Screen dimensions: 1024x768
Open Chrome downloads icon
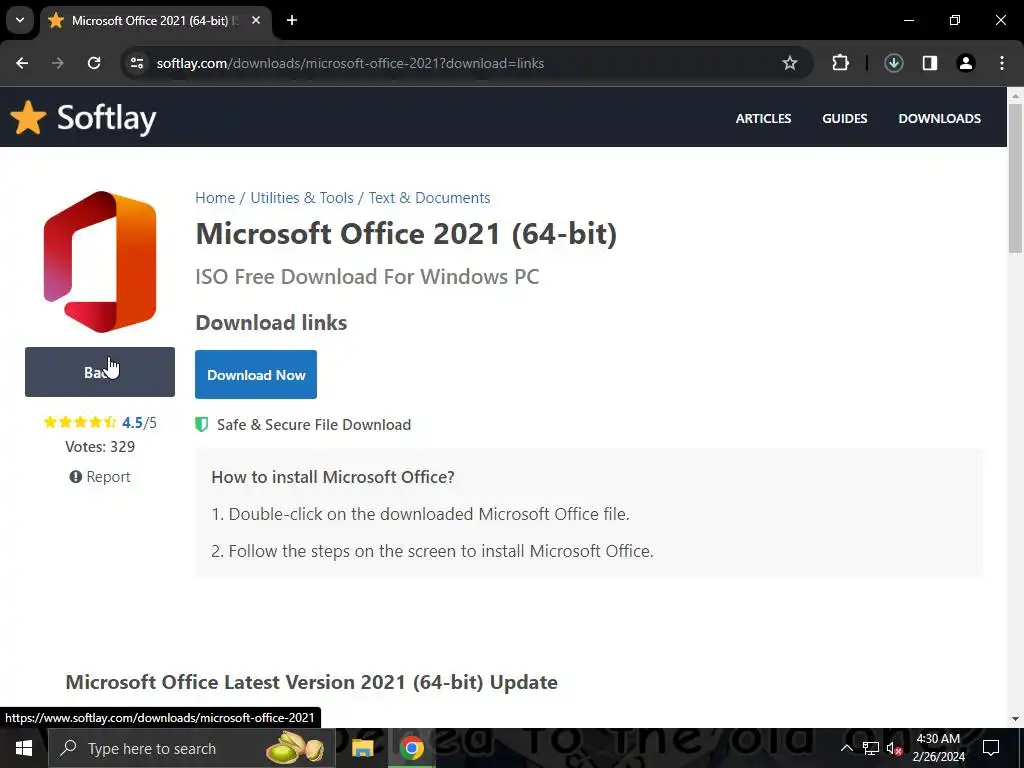(x=893, y=63)
